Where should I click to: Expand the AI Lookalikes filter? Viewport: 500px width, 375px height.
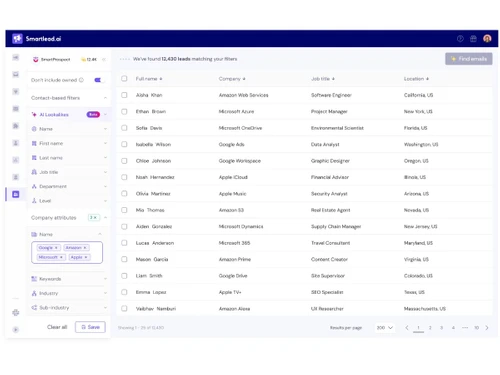(x=105, y=114)
